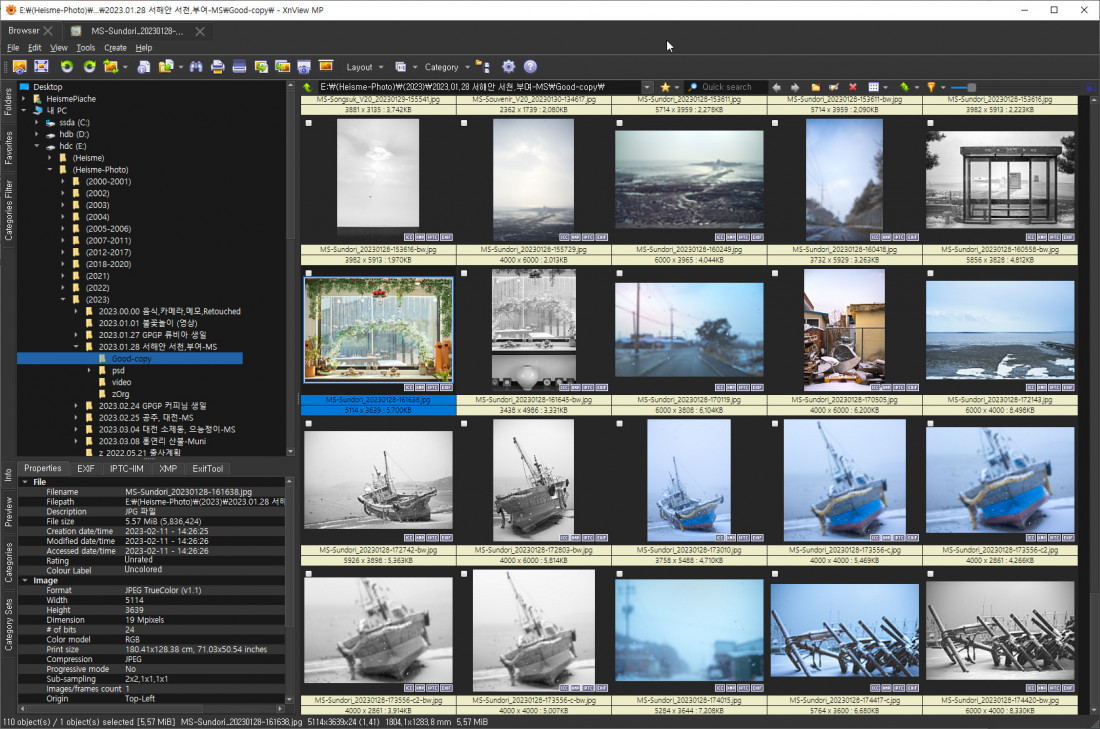Click the blue Help question mark icon

tap(530, 67)
